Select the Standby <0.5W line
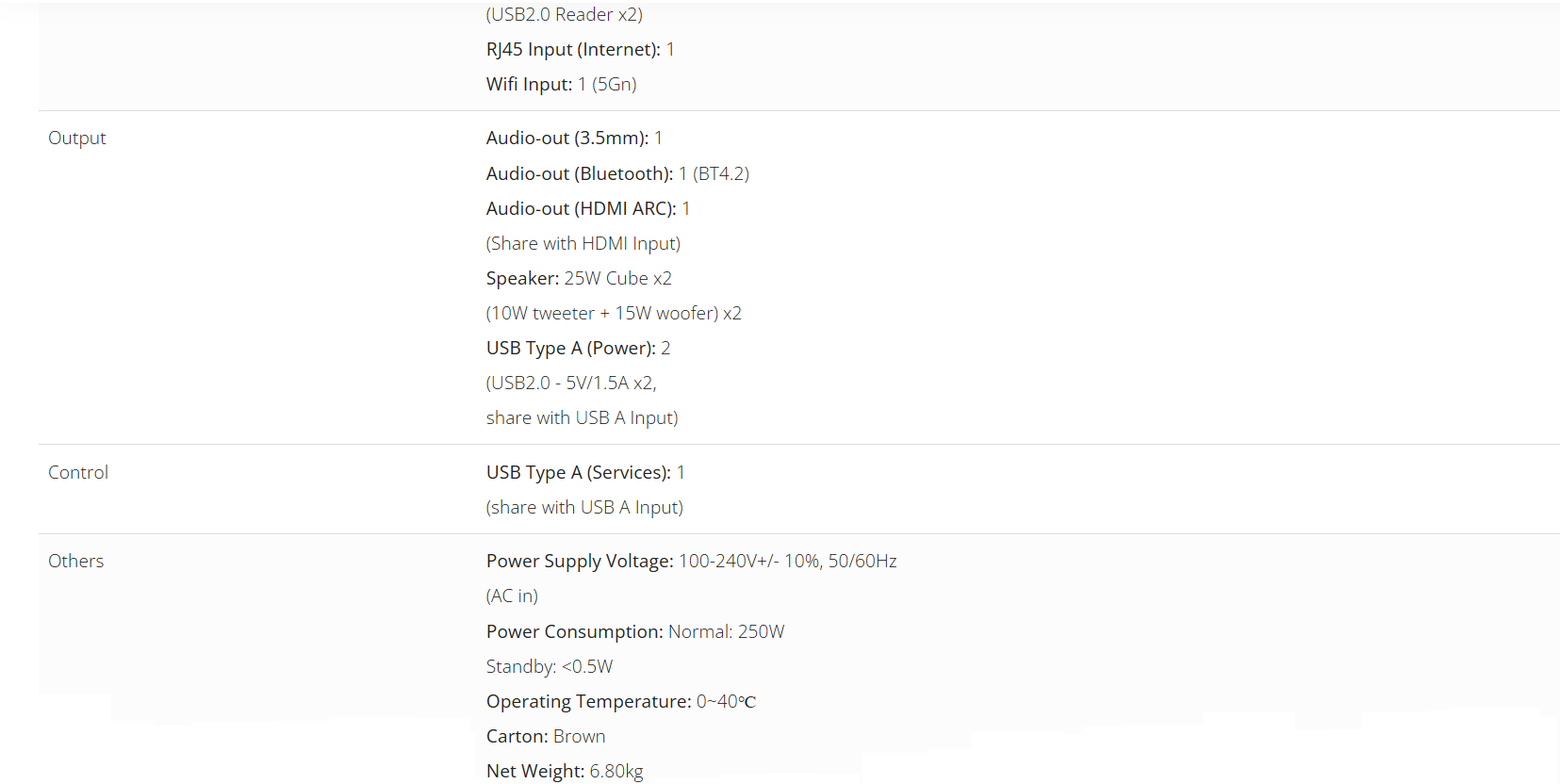Screen dimensions: 1560x784 click(550, 667)
